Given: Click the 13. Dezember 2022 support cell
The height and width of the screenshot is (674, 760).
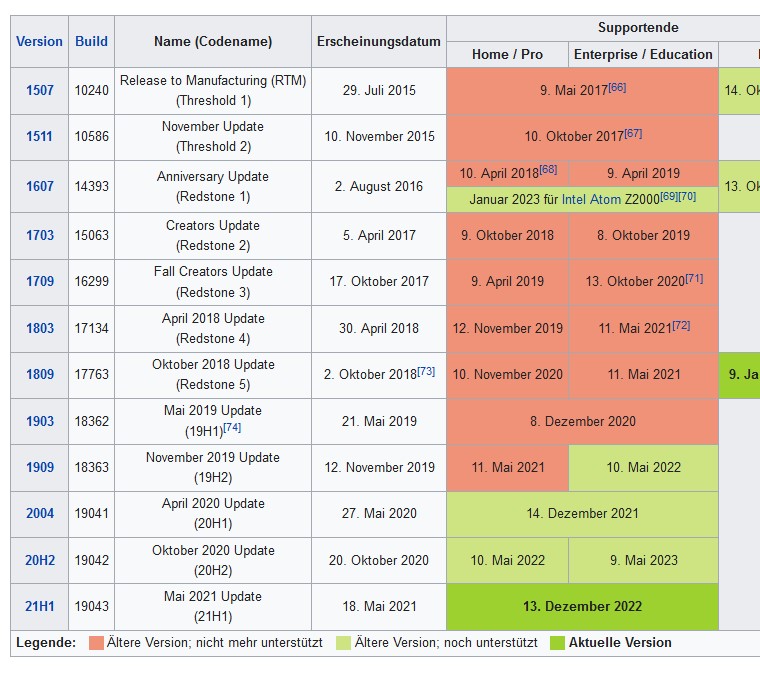Looking at the screenshot, I should coord(582,606).
